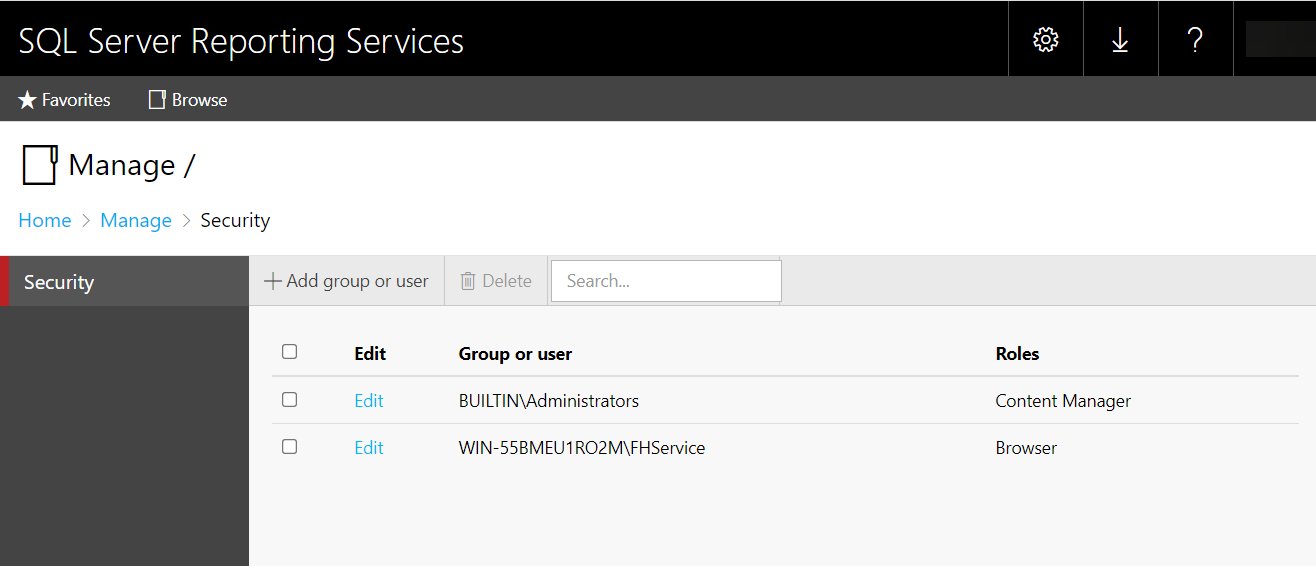1316x566 pixels.
Task: Click the Delete button label
Action: click(507, 281)
